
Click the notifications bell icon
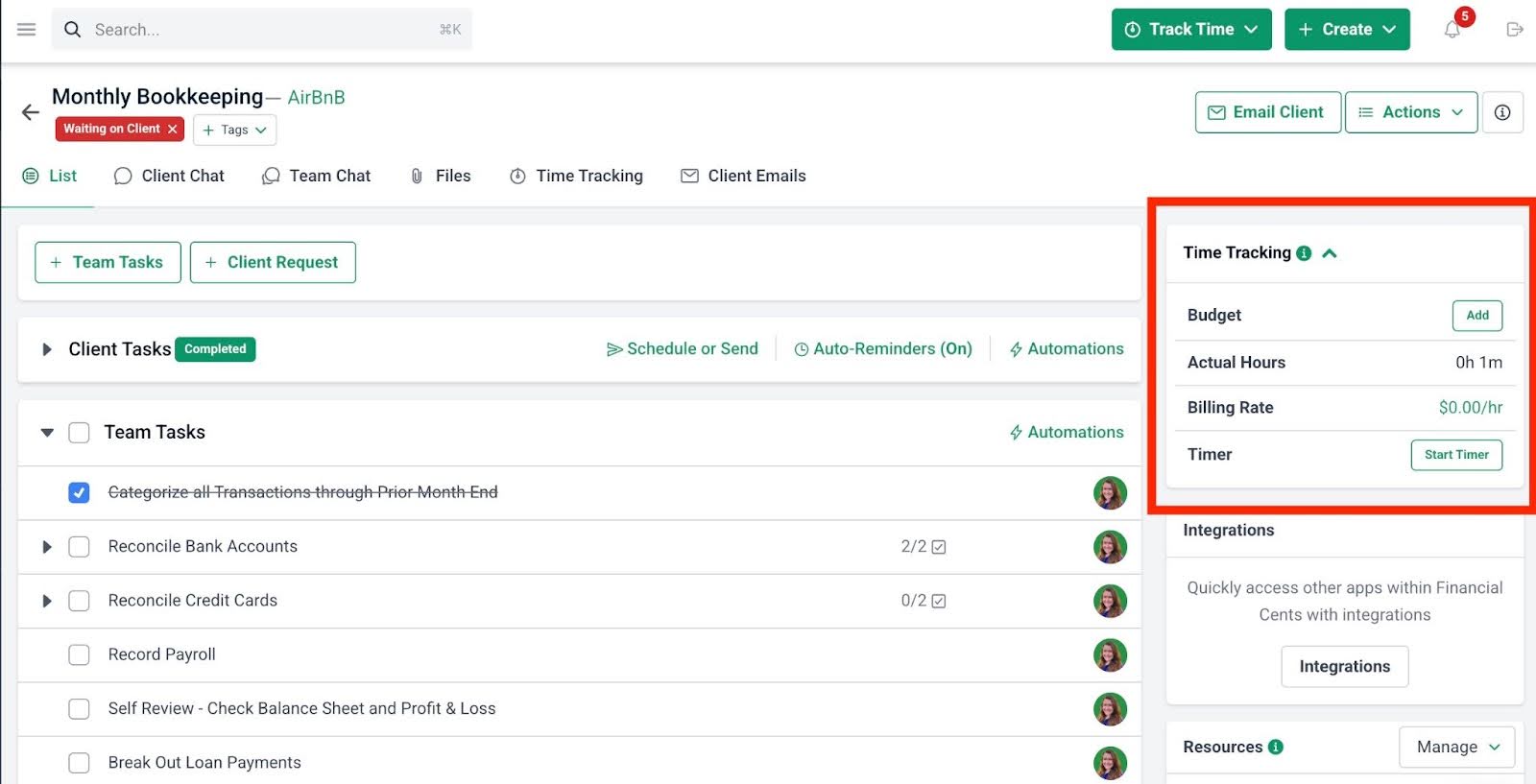(x=1452, y=30)
